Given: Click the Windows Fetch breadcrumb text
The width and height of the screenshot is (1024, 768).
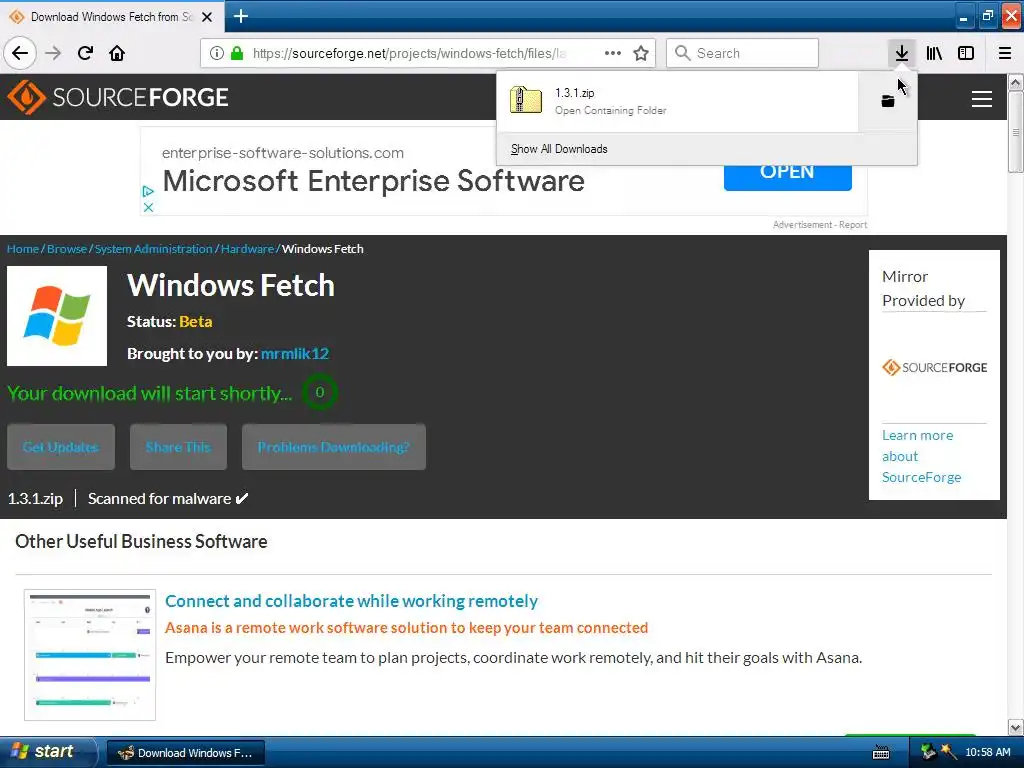Looking at the screenshot, I should click(x=323, y=249).
